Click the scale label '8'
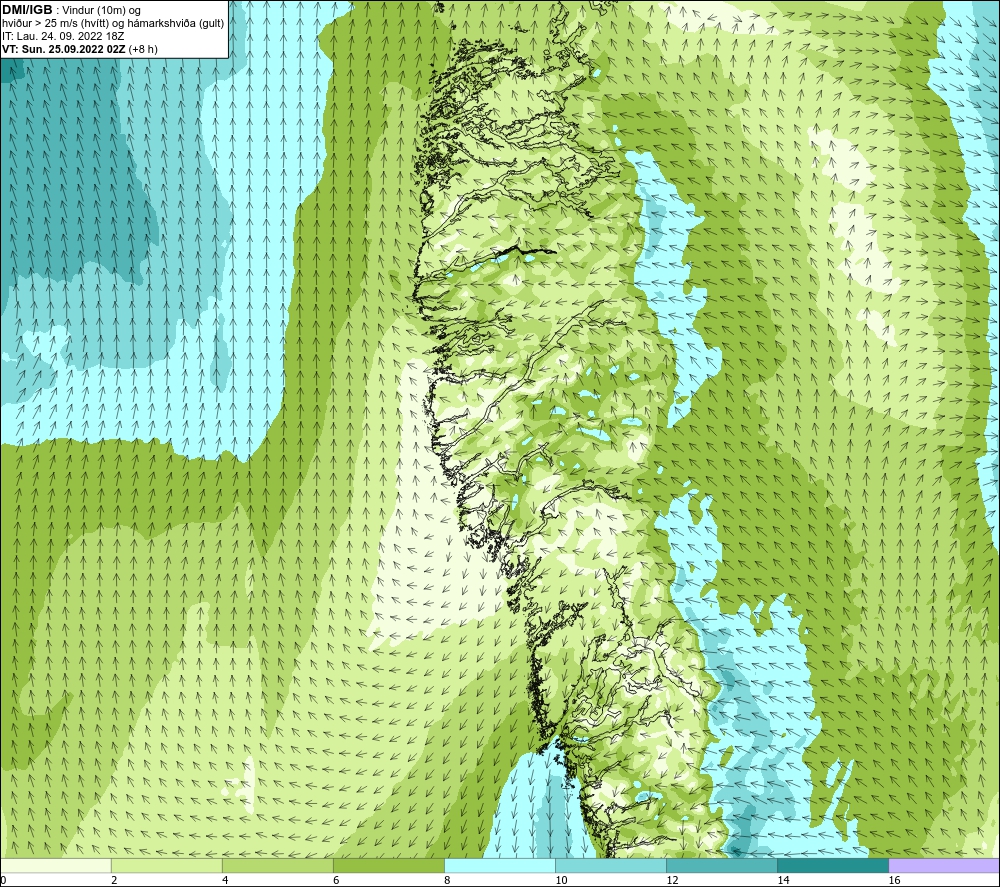Screen dimensions: 1000x887 [447, 881]
